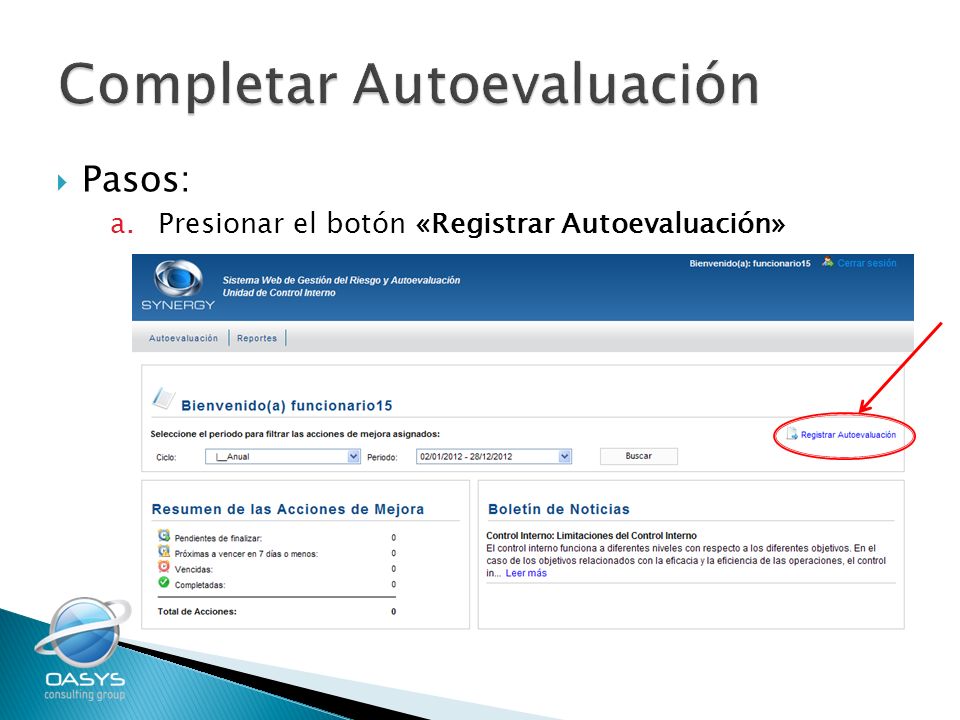Select the Total de Acciones label

(197, 611)
